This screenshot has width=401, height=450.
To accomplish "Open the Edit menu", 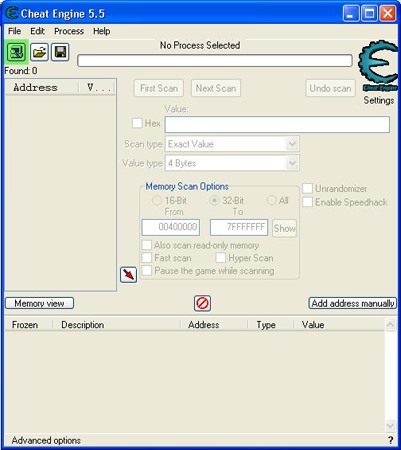I will click(x=37, y=31).
